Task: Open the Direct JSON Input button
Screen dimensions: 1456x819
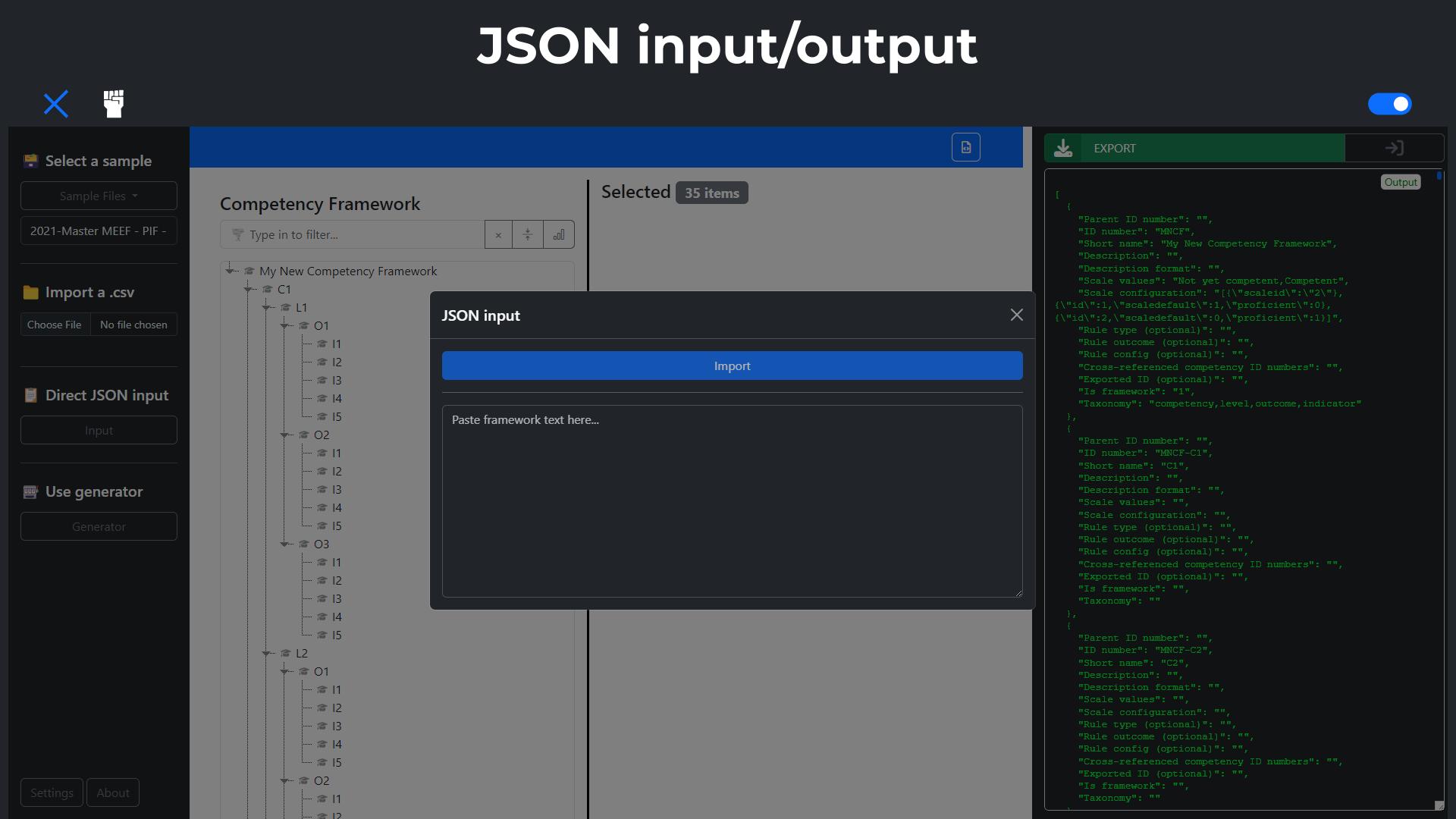Action: click(x=99, y=430)
